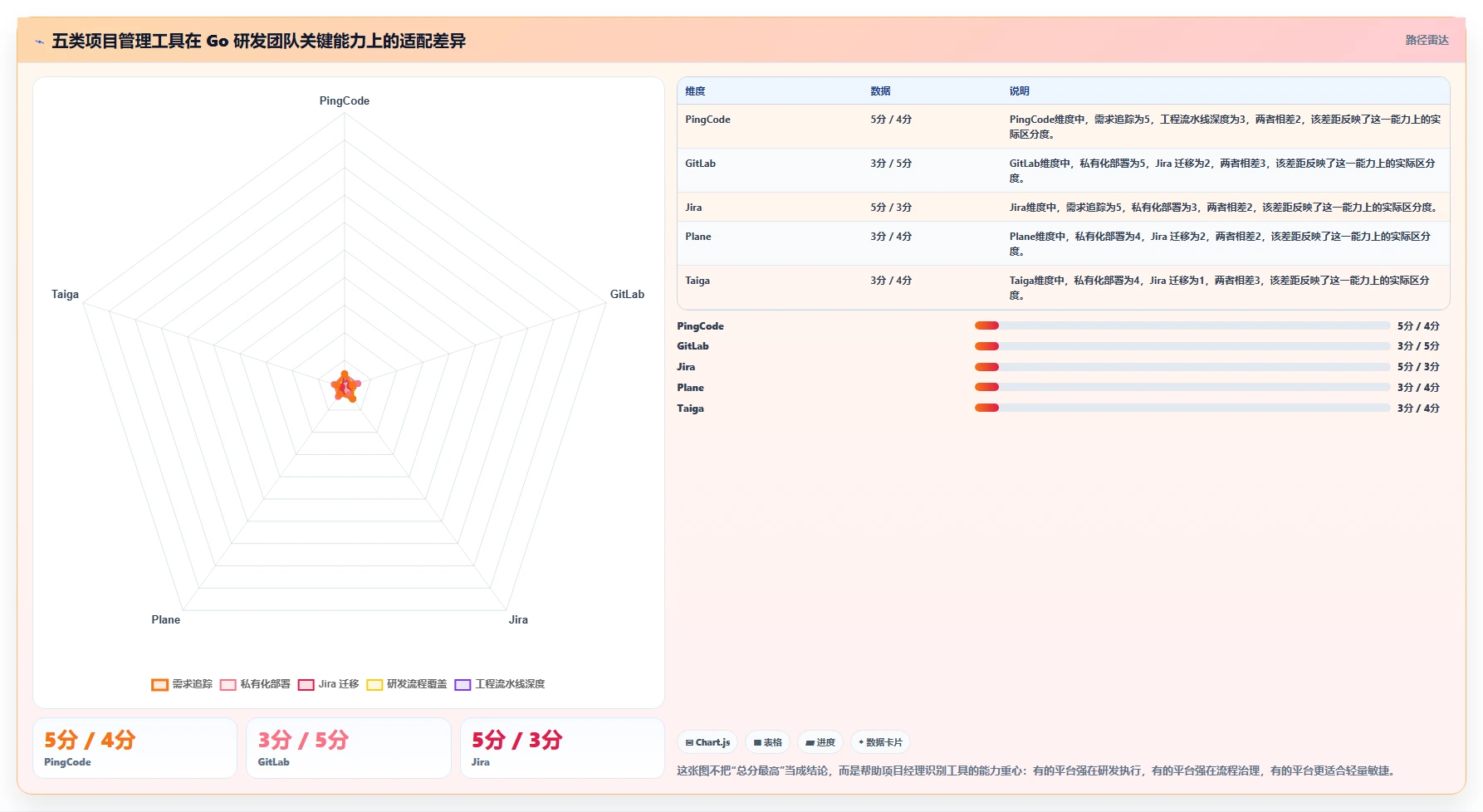Click the GitLab progress bar
1483x812 pixels.
[x=1182, y=346]
